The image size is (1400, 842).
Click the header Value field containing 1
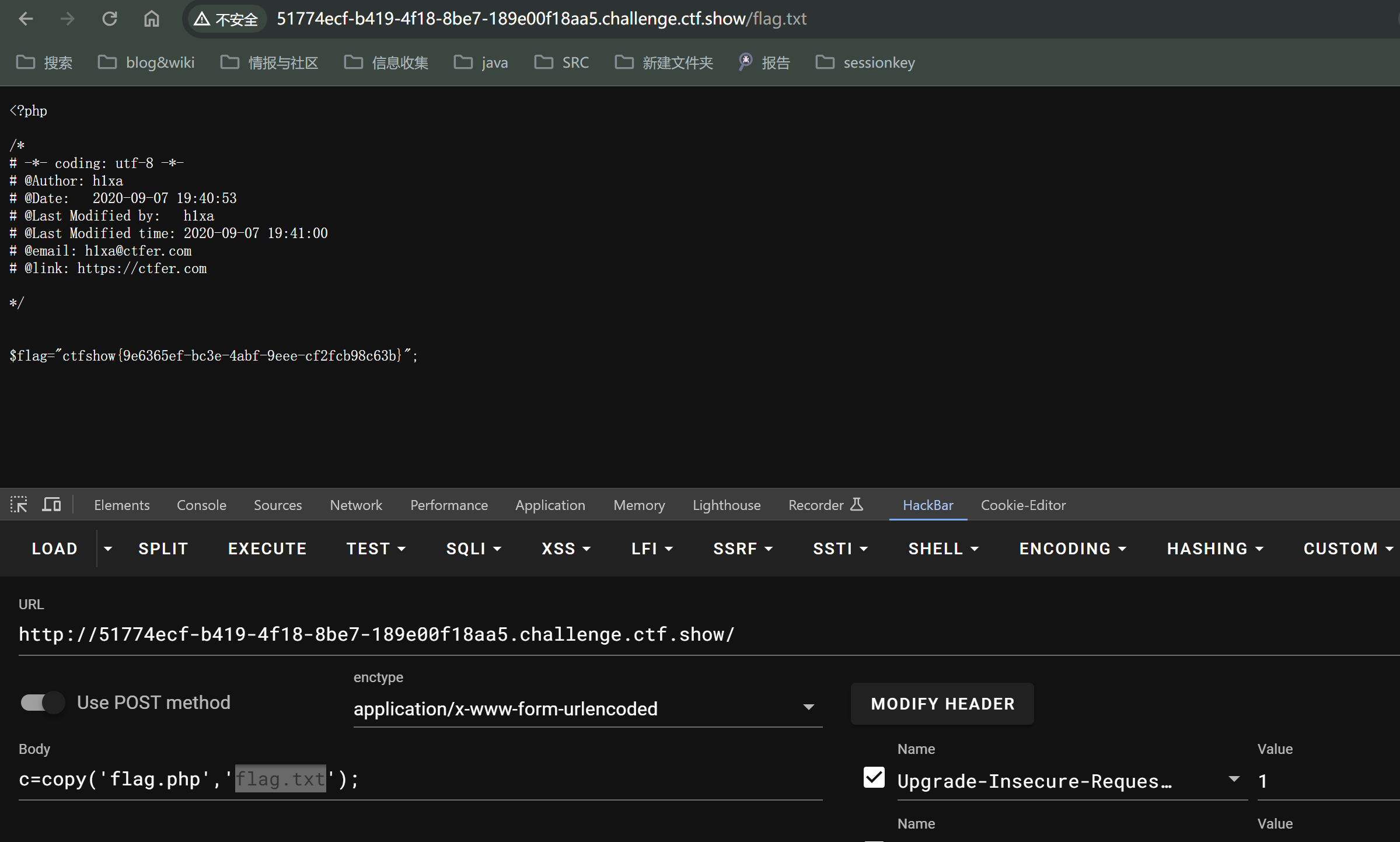[x=1328, y=781]
